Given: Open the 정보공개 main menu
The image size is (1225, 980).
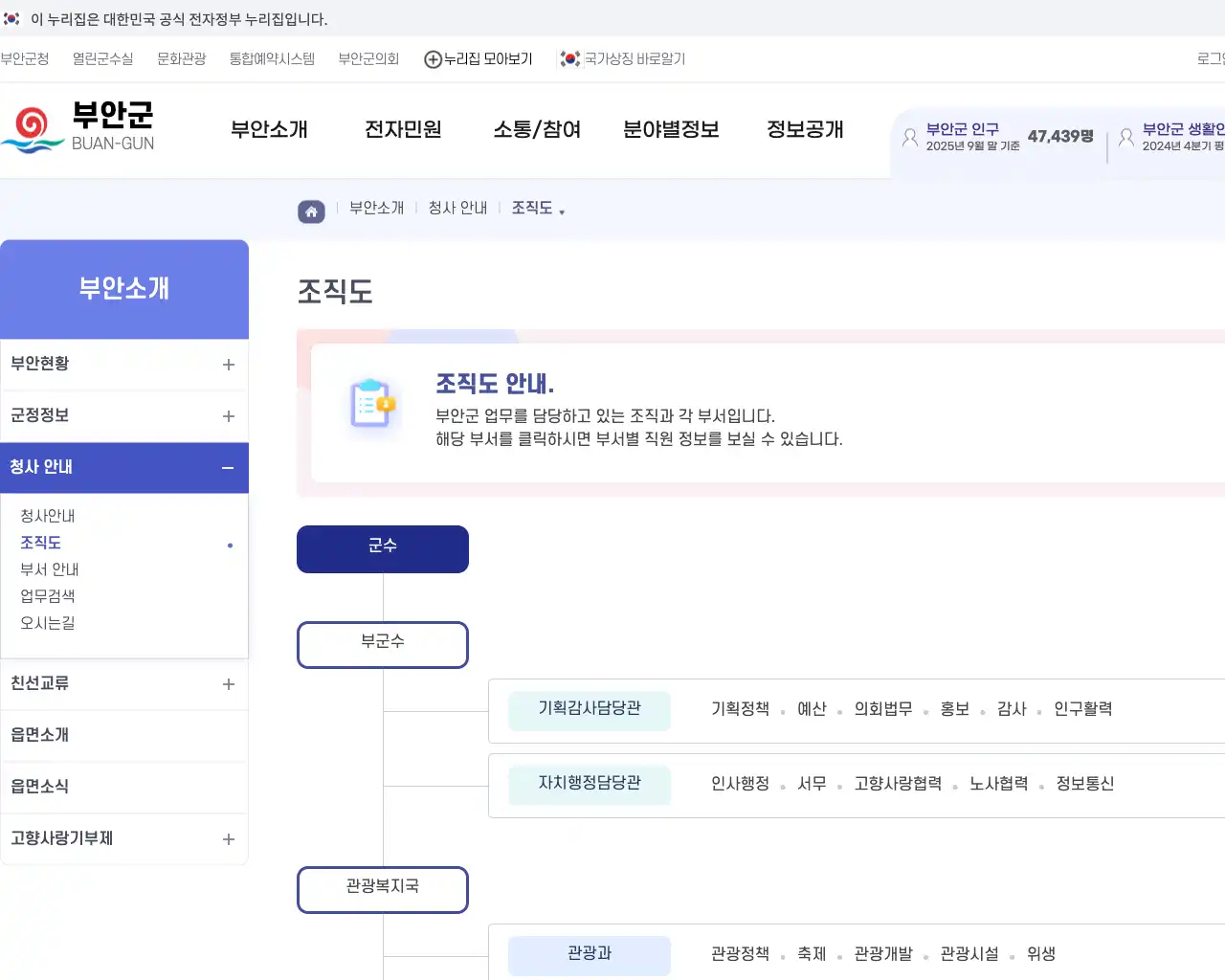Looking at the screenshot, I should click(805, 130).
